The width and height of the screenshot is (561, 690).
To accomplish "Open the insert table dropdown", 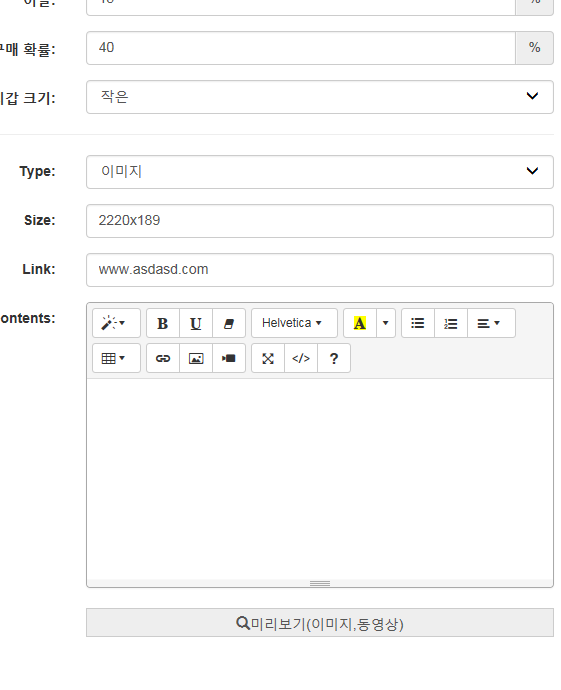I will pos(116,358).
